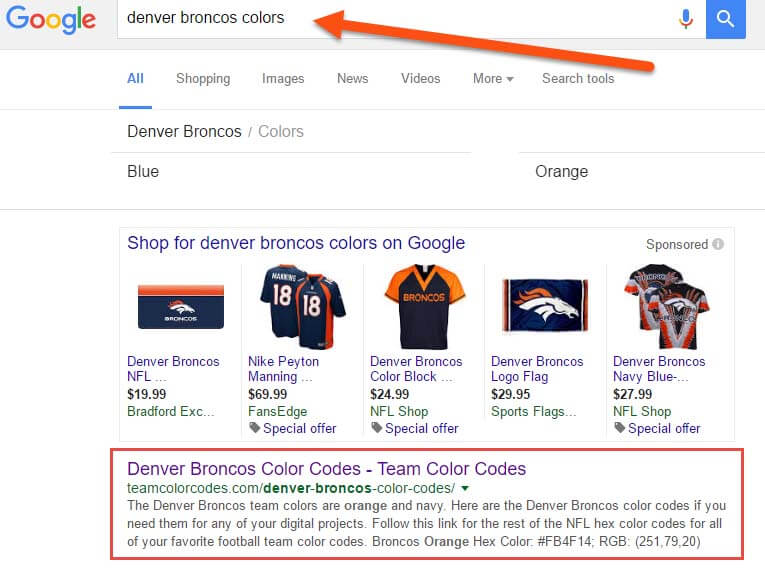Switch to the Images tab
765x571 pixels.
283,79
